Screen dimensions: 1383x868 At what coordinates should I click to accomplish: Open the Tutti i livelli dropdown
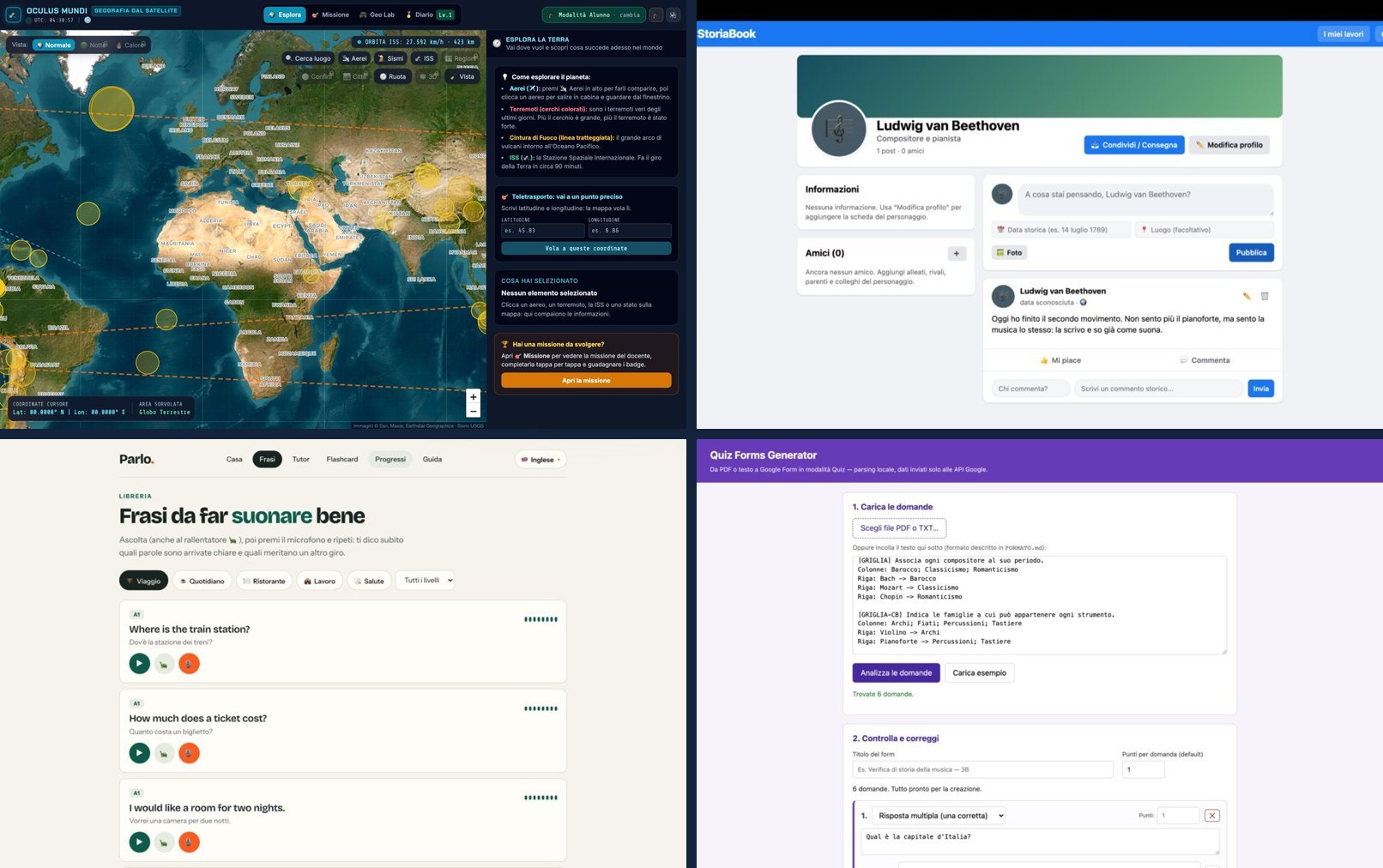(425, 581)
